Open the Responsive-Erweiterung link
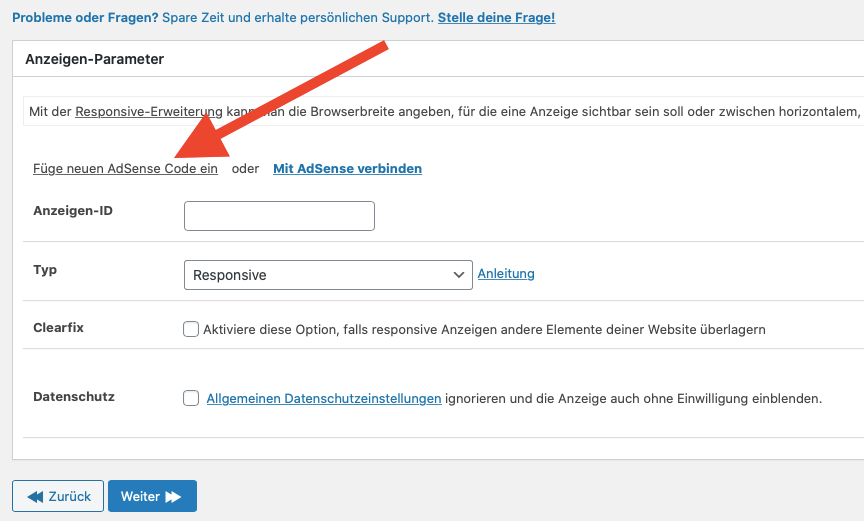 point(149,112)
